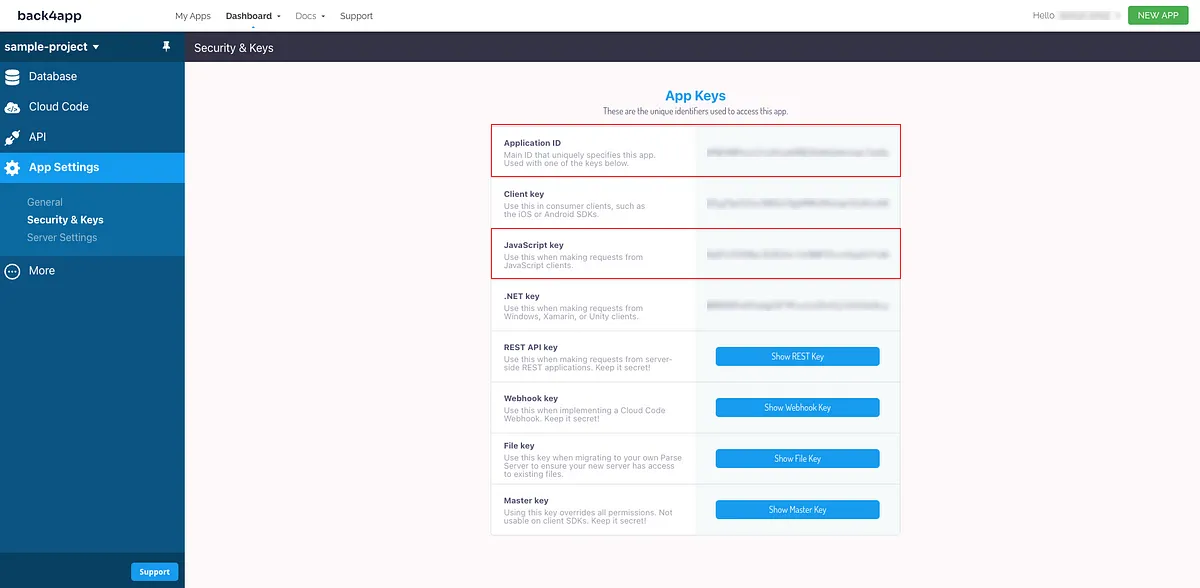Open Support from the top navigation

point(356,15)
